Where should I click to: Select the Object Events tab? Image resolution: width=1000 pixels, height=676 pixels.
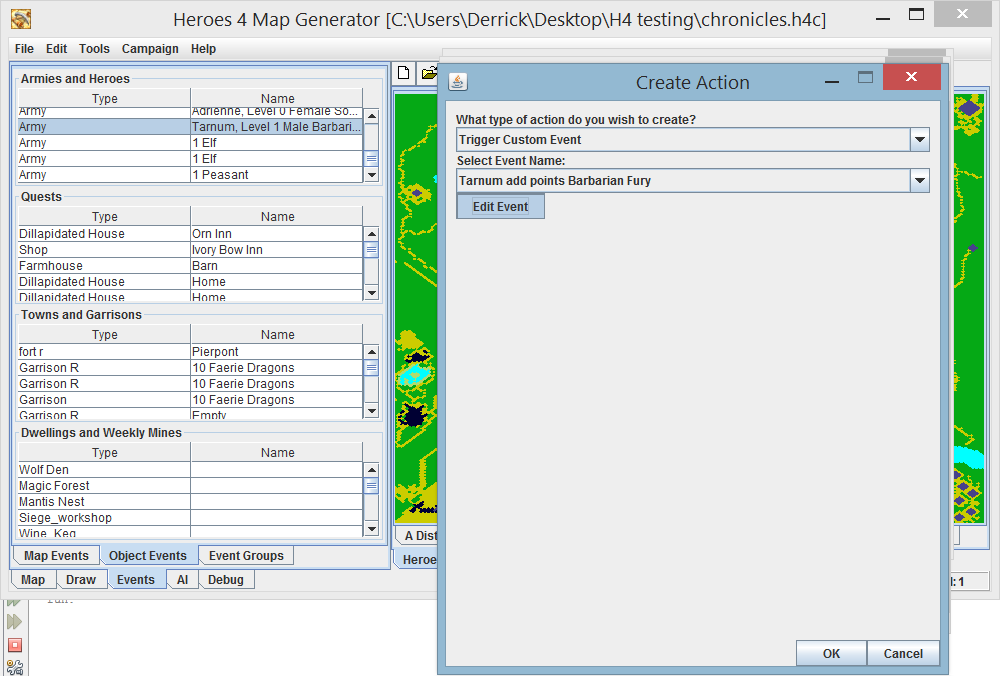[148, 555]
